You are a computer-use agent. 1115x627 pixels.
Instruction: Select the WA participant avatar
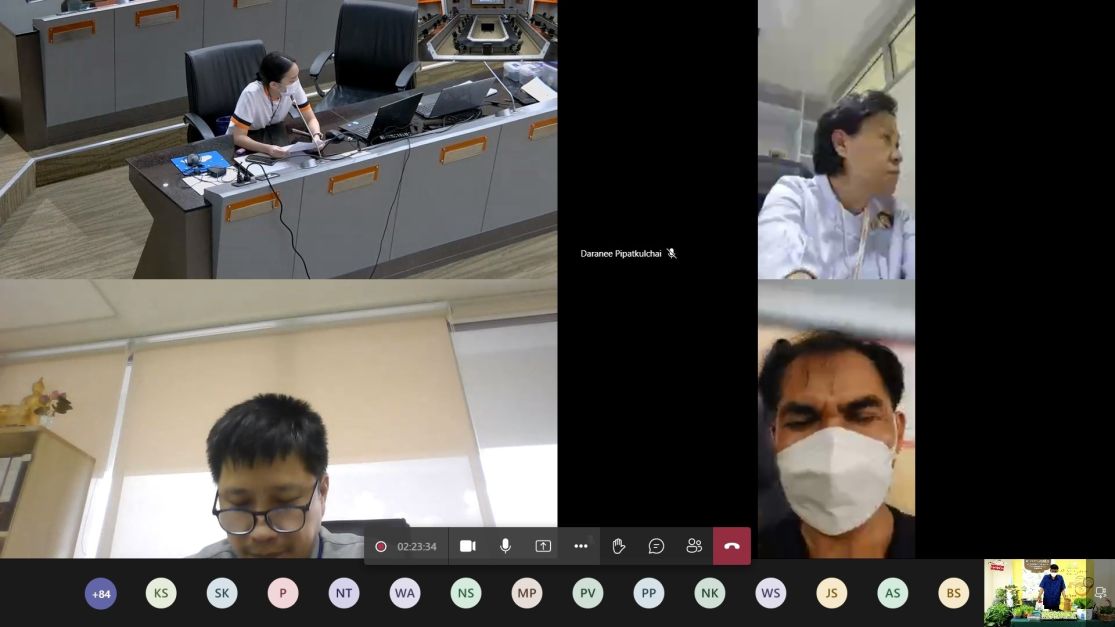click(x=405, y=594)
